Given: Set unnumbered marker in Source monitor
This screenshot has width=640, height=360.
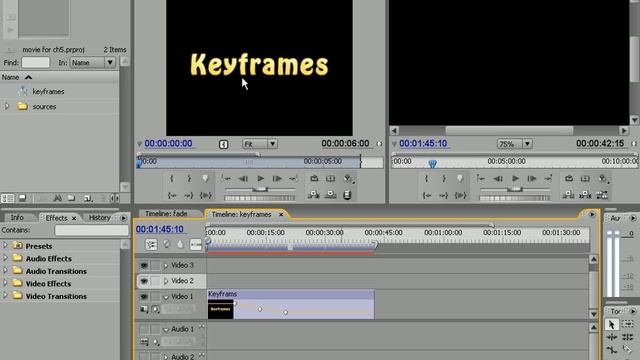Looking at the screenshot, I should (x=205, y=178).
